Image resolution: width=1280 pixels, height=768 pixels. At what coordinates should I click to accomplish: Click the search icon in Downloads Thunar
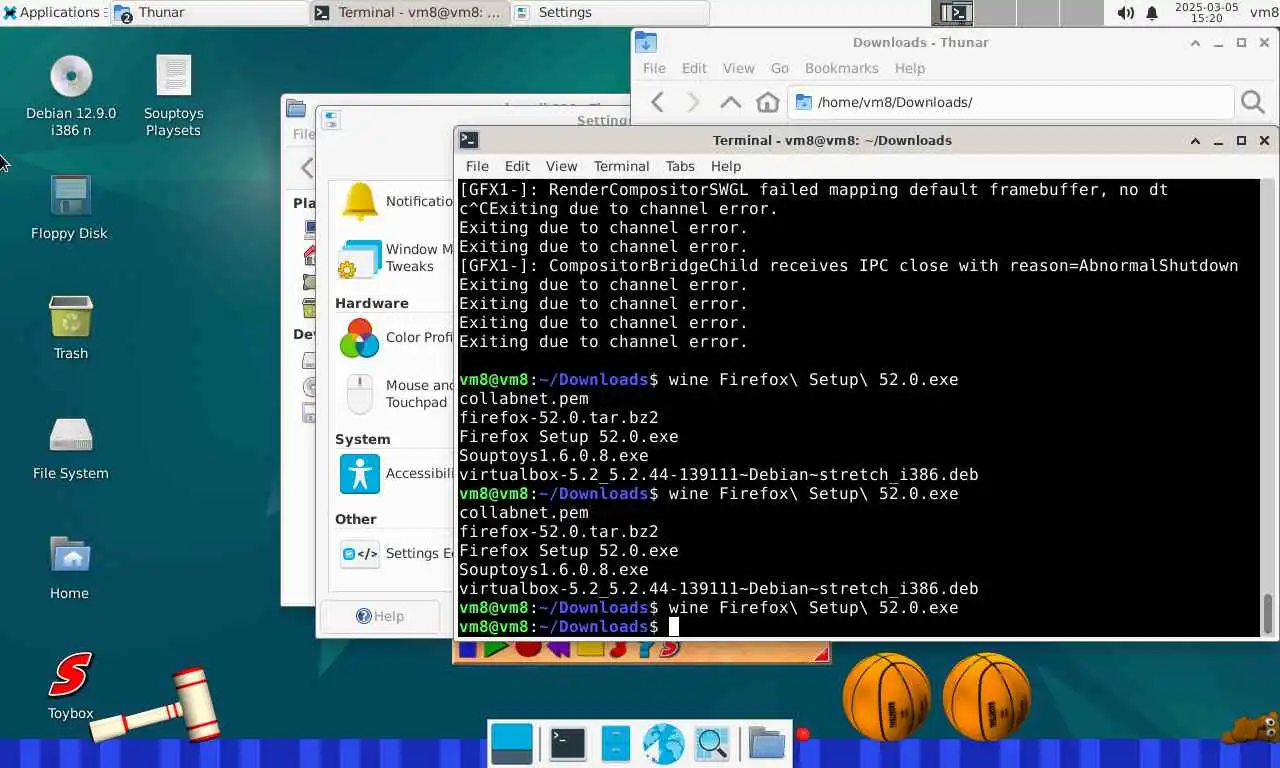click(x=1252, y=102)
